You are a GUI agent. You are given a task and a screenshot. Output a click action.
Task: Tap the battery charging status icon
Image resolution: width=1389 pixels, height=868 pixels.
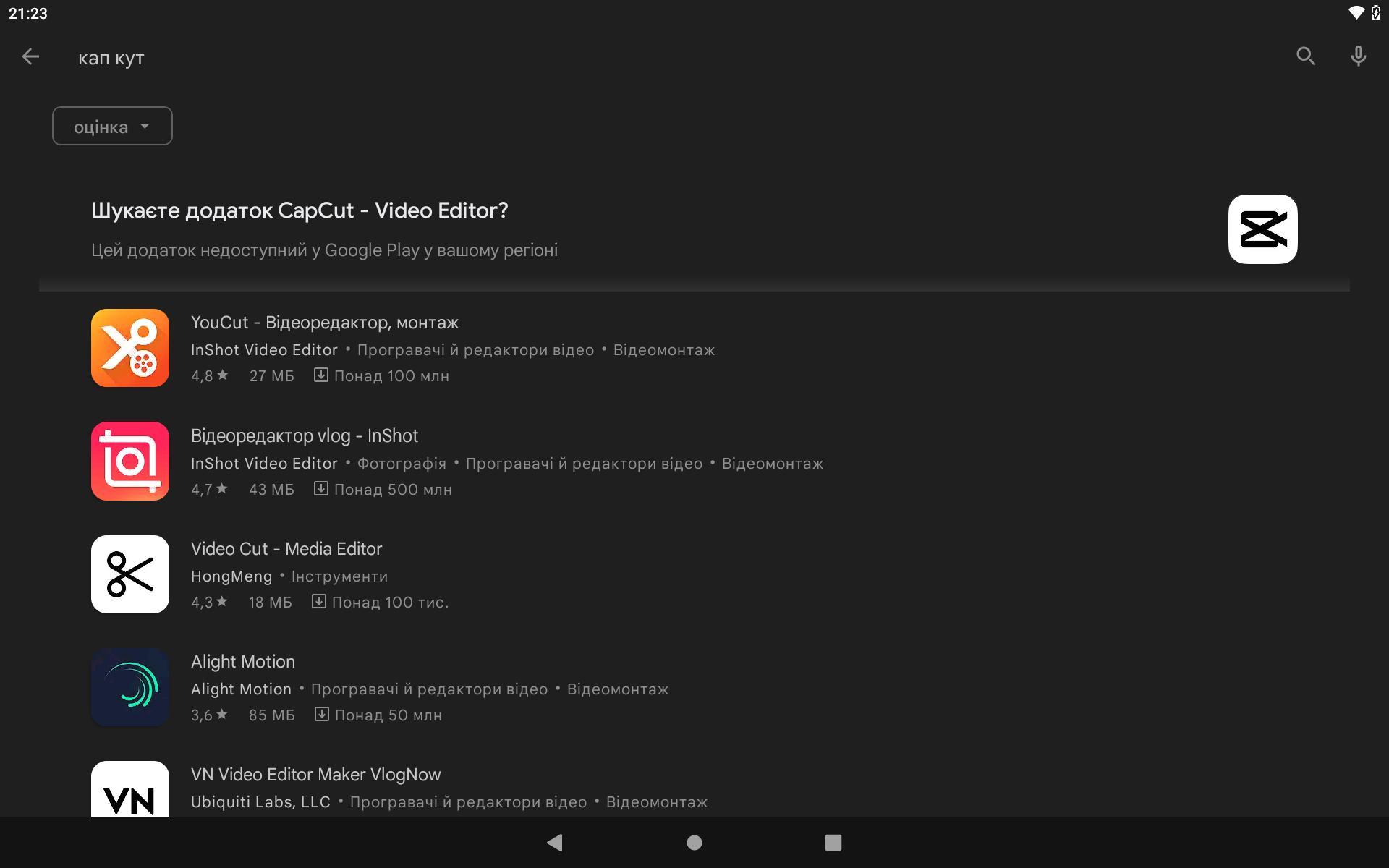click(x=1376, y=13)
